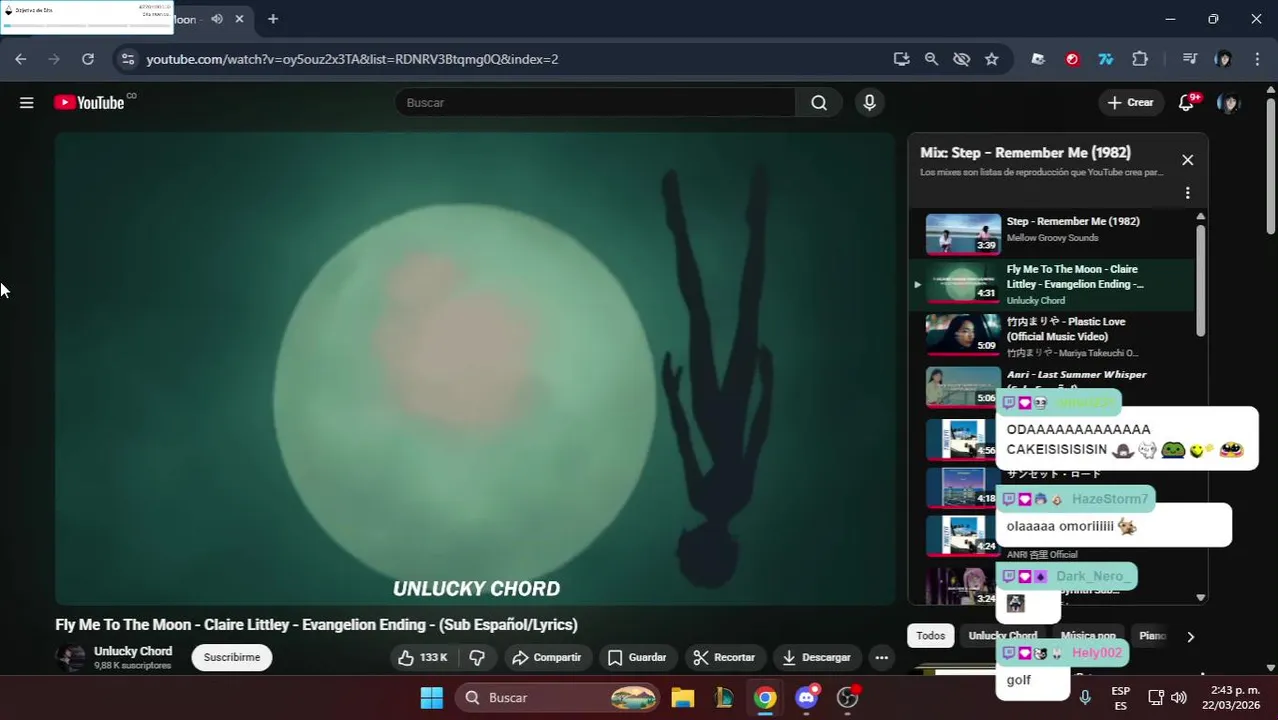Close the current YouTube tab

[x=240, y=19]
